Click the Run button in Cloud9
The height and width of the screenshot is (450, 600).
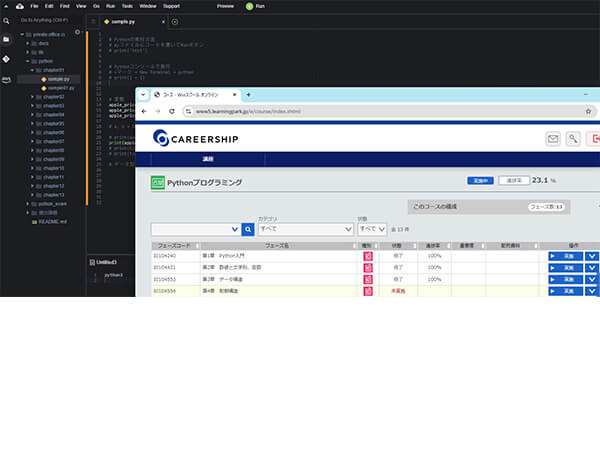pos(255,6)
